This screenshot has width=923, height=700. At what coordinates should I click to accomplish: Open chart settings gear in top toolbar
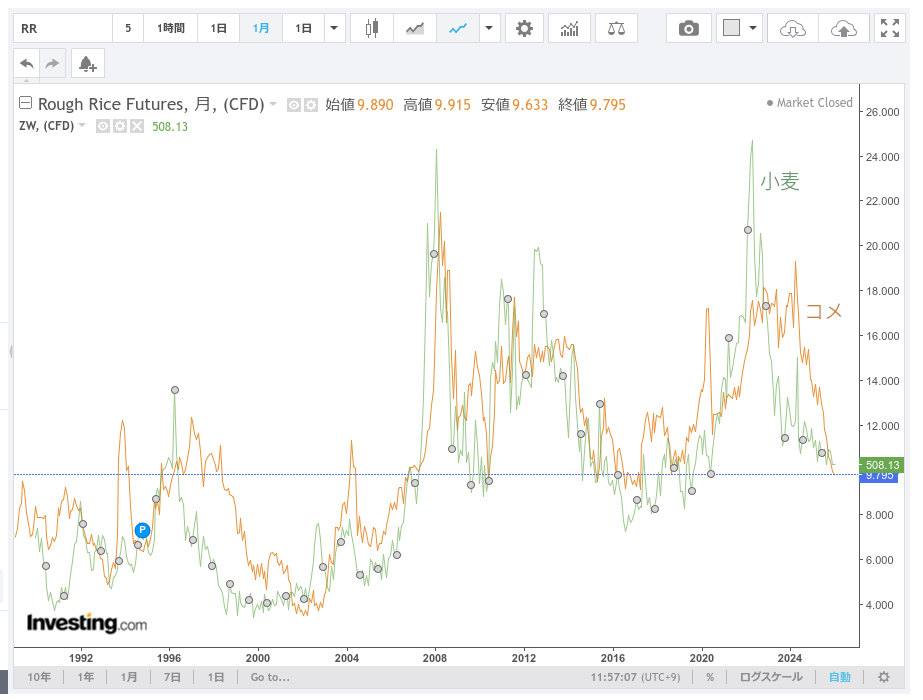[524, 29]
